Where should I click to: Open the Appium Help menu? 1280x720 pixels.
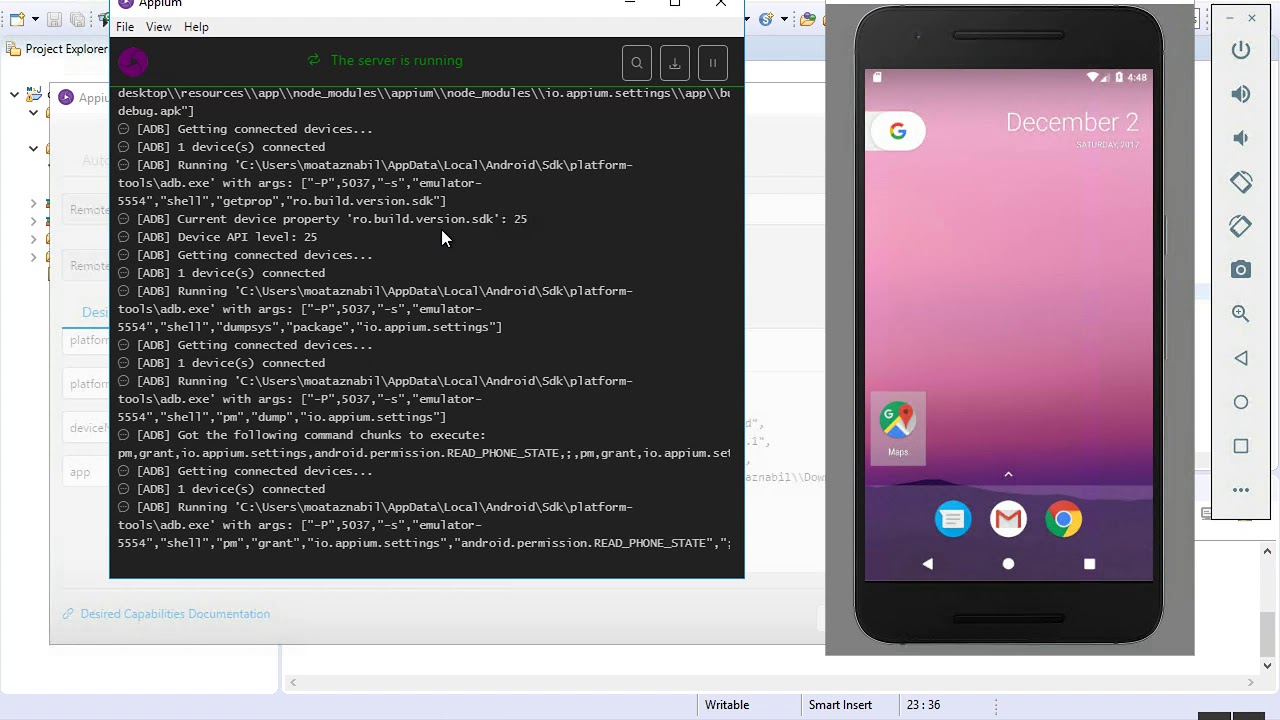[x=196, y=27]
